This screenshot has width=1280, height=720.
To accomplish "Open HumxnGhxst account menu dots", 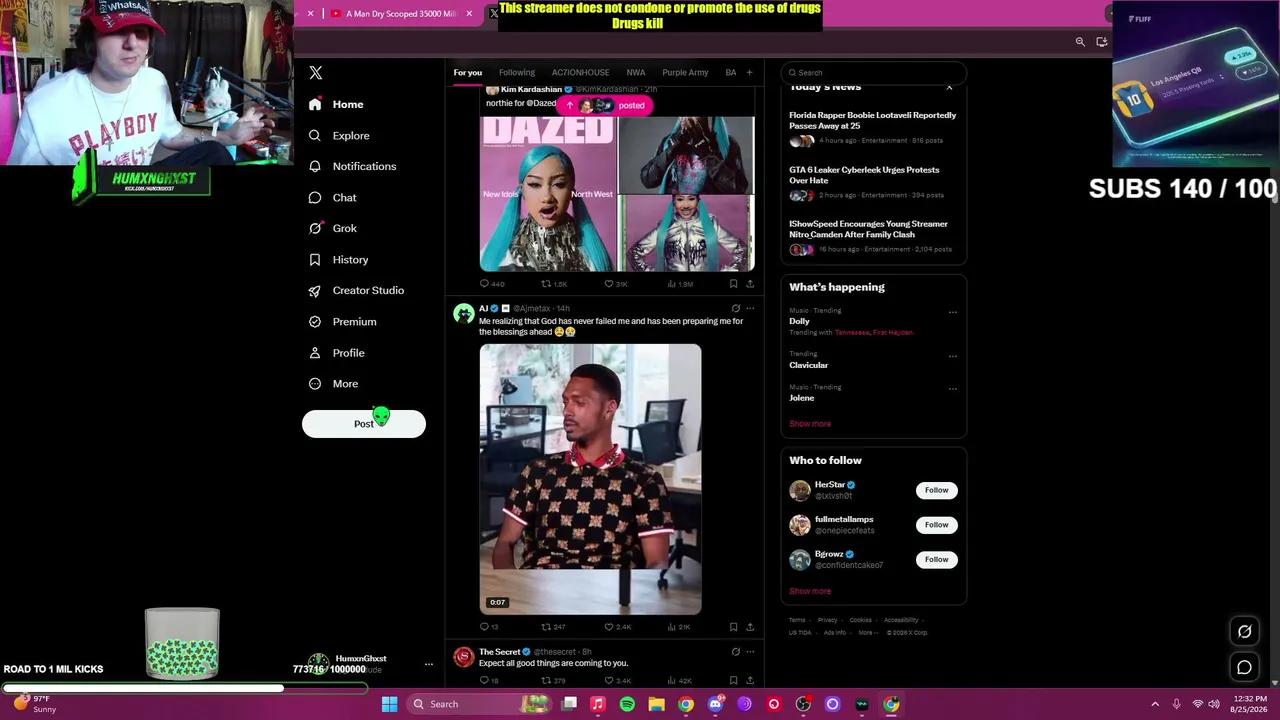I will 429,664.
